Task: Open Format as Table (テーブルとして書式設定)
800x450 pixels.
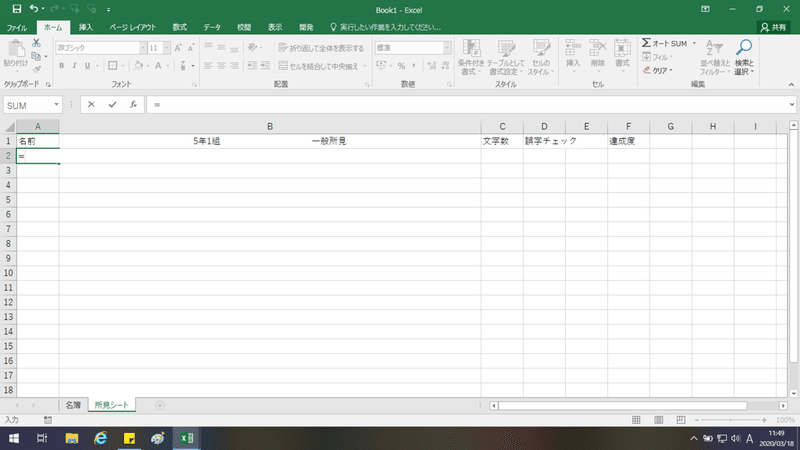Action: [506, 57]
